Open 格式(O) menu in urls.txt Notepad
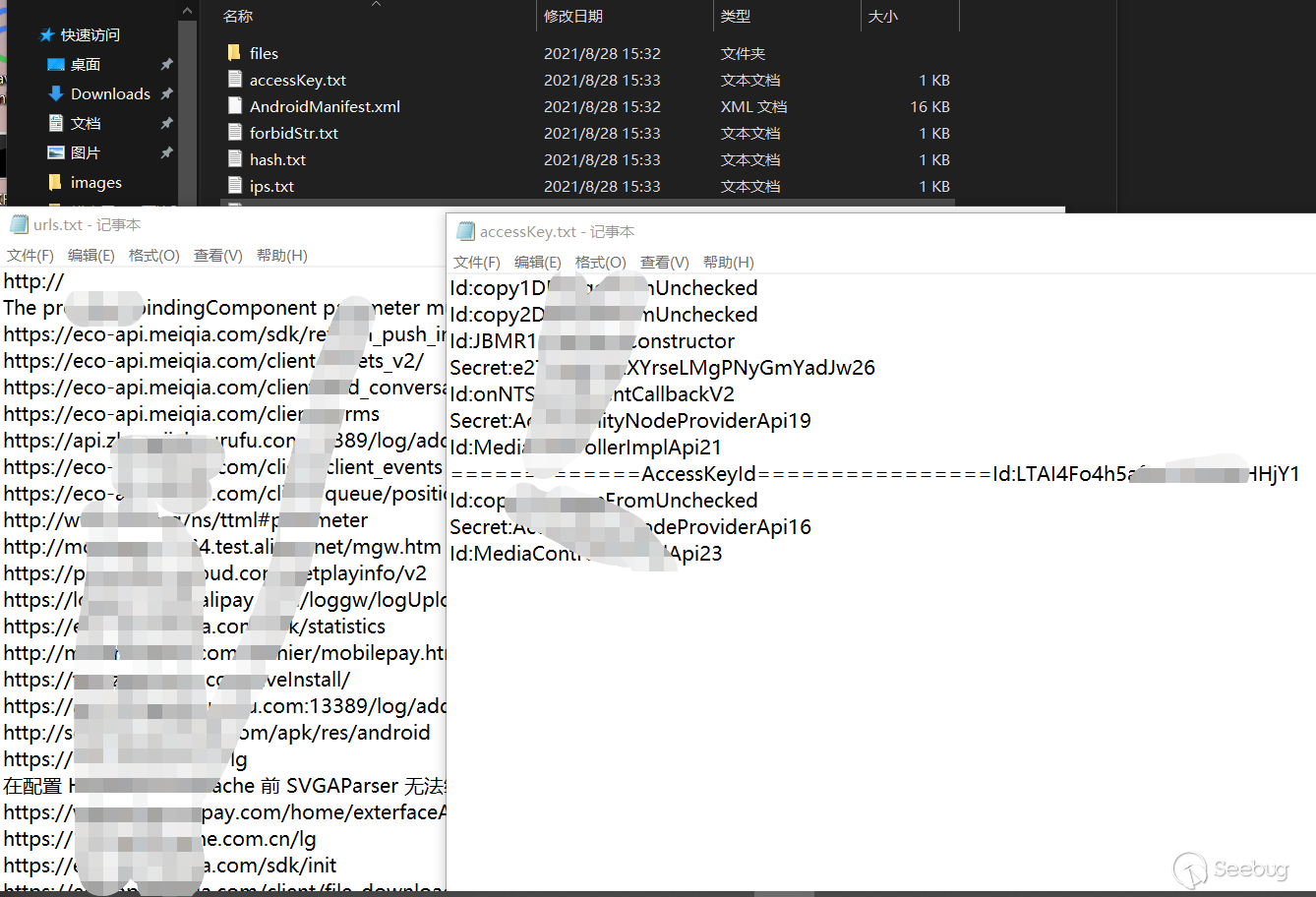The width and height of the screenshot is (1316, 897). [x=154, y=256]
